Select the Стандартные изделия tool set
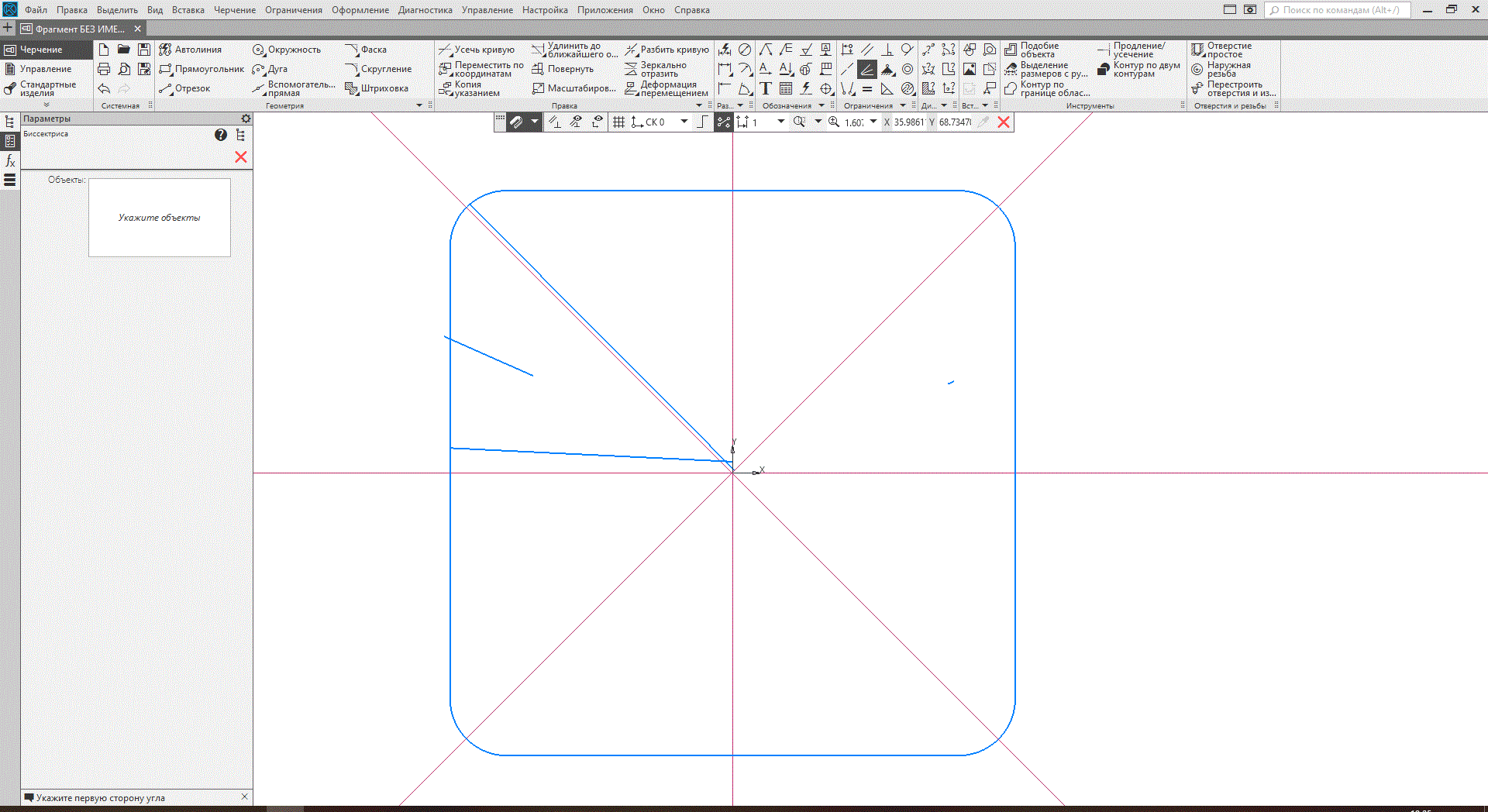 (46, 88)
